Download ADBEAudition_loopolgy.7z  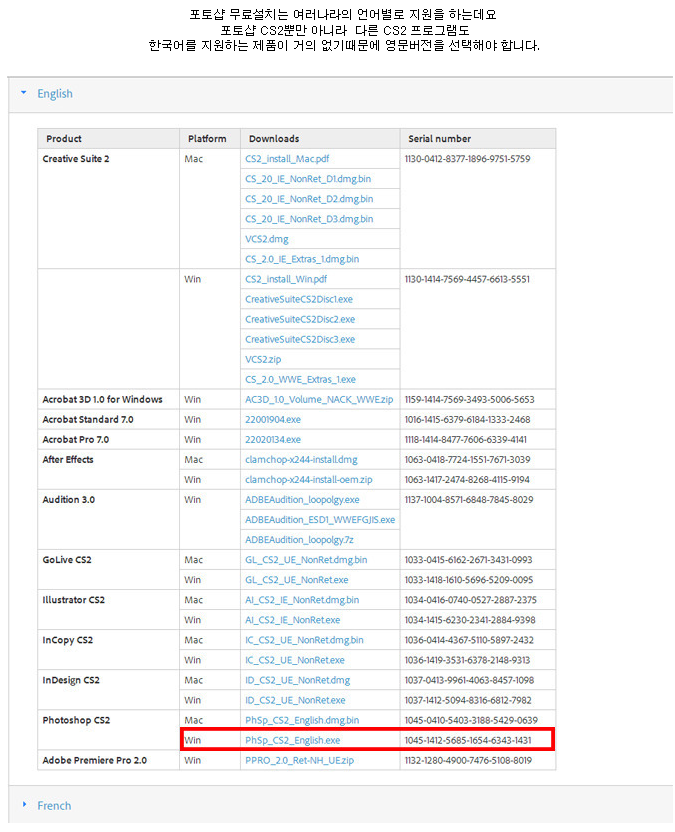coord(299,540)
